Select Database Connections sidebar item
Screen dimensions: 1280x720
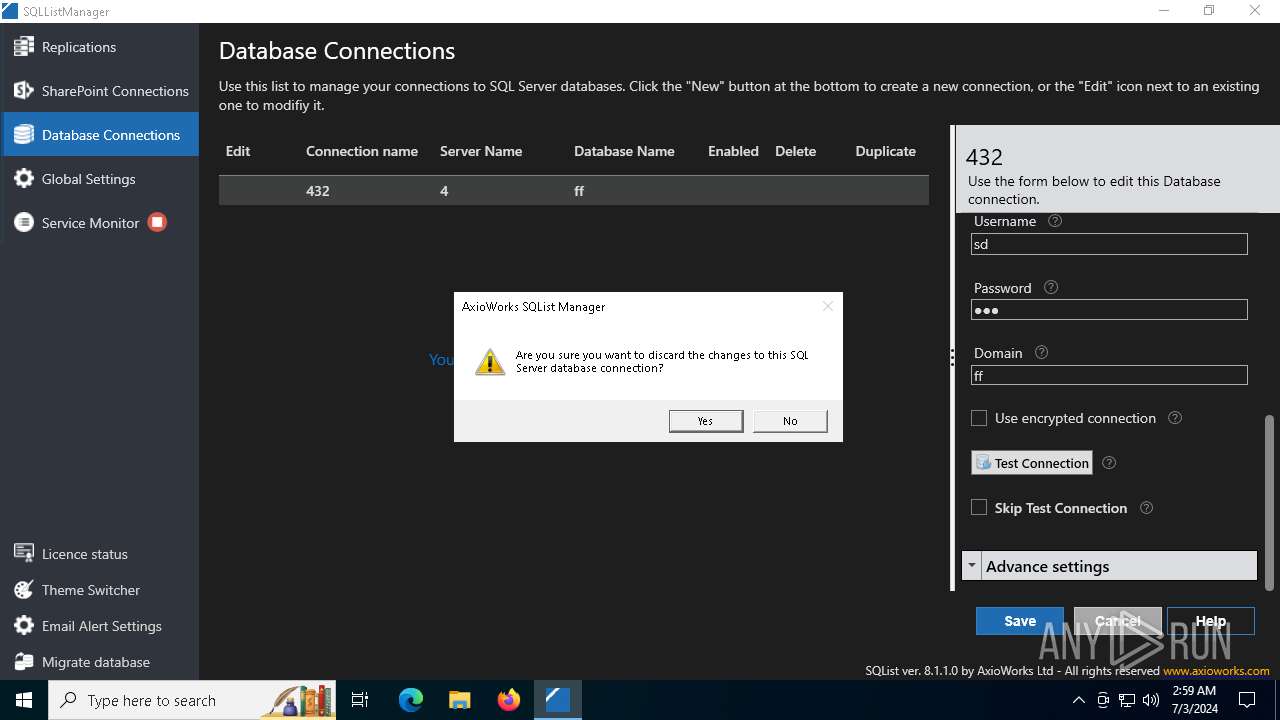[x=100, y=135]
